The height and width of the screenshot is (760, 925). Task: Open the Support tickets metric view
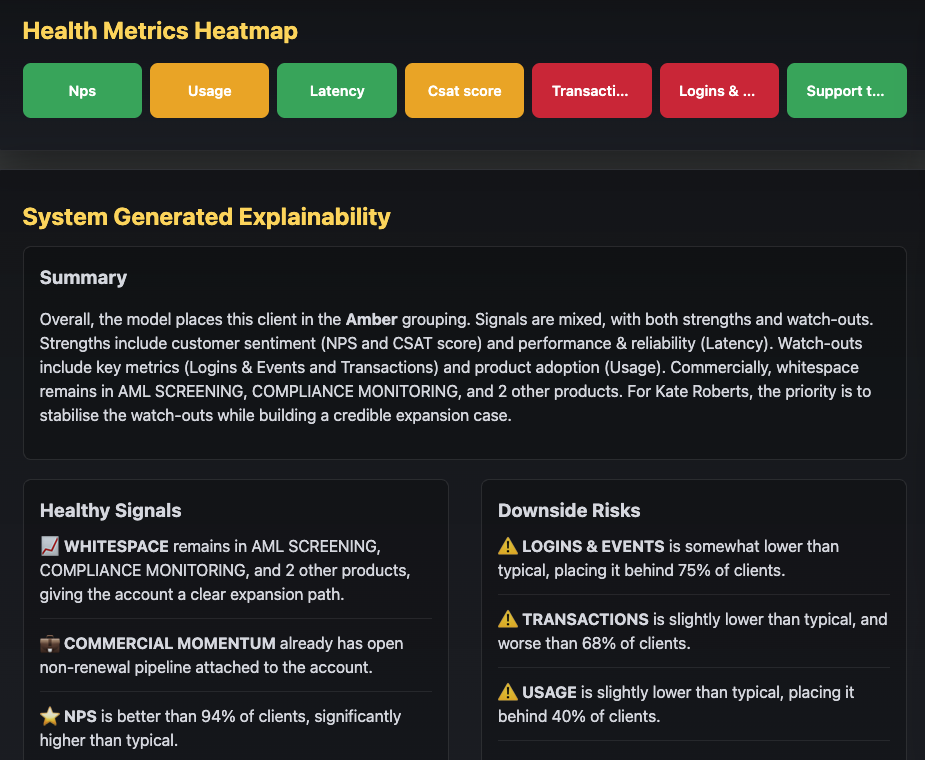click(846, 90)
